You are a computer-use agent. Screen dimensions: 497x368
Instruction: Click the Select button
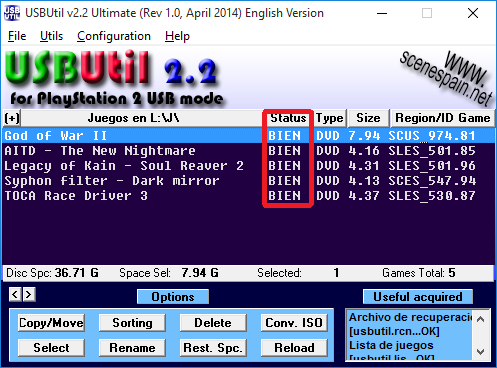click(x=51, y=348)
